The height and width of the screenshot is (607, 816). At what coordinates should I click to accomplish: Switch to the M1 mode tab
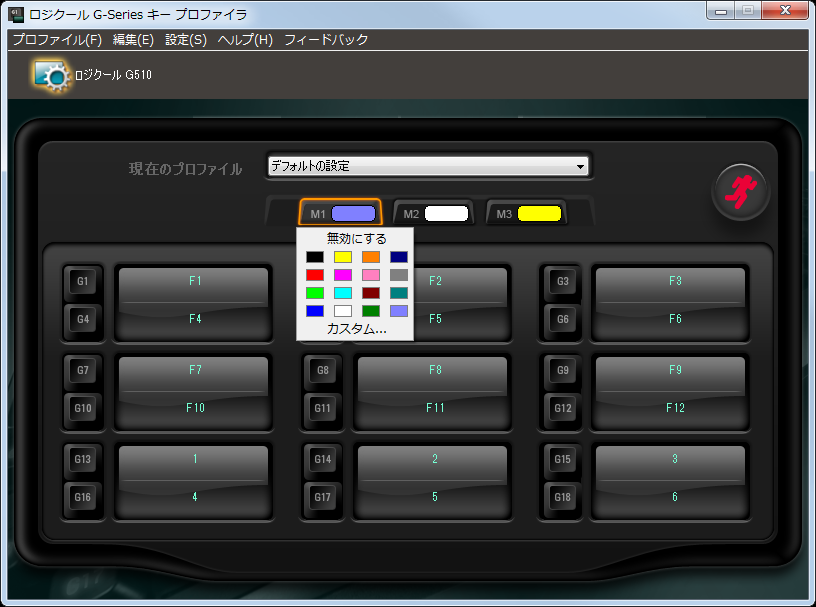[341, 213]
